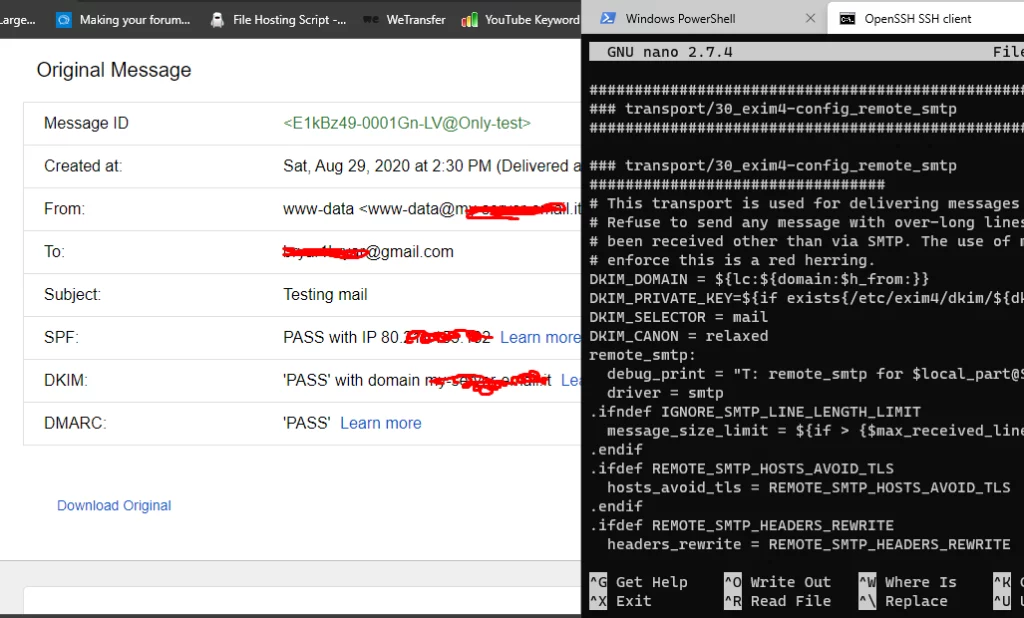This screenshot has height=618, width=1024.
Task: Click the DKIM: row label
Action: (x=66, y=380)
